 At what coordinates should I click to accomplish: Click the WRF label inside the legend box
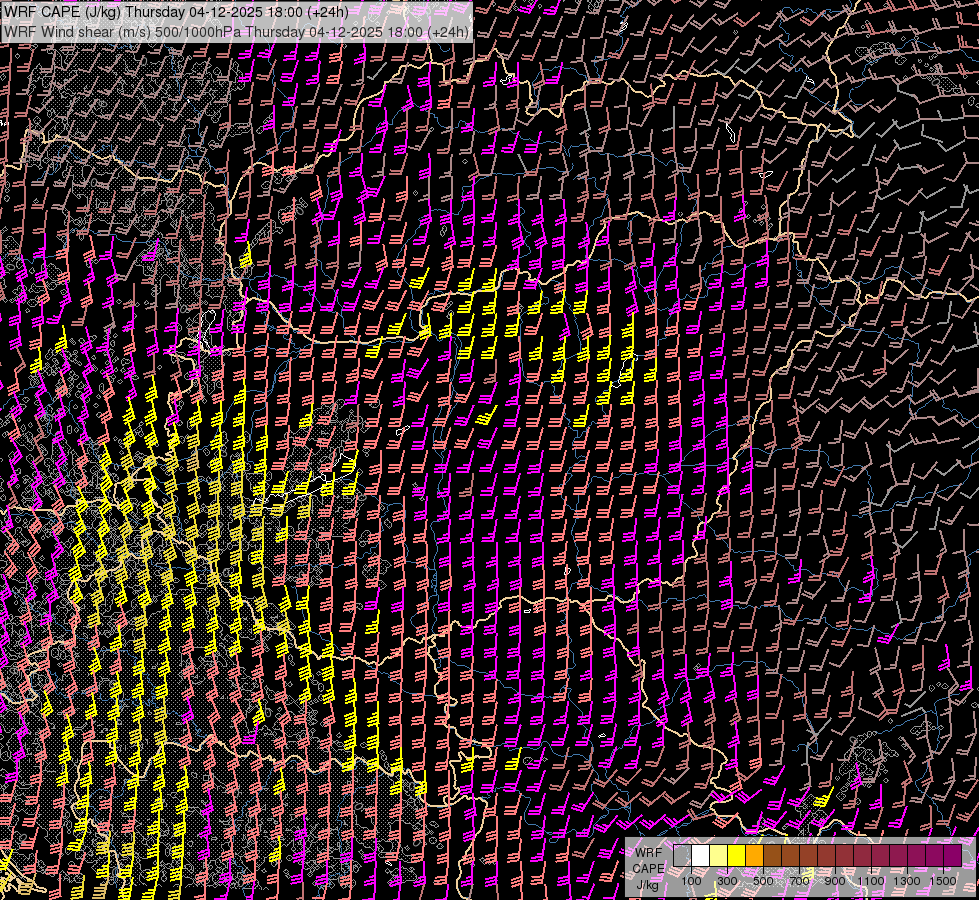click(x=648, y=852)
